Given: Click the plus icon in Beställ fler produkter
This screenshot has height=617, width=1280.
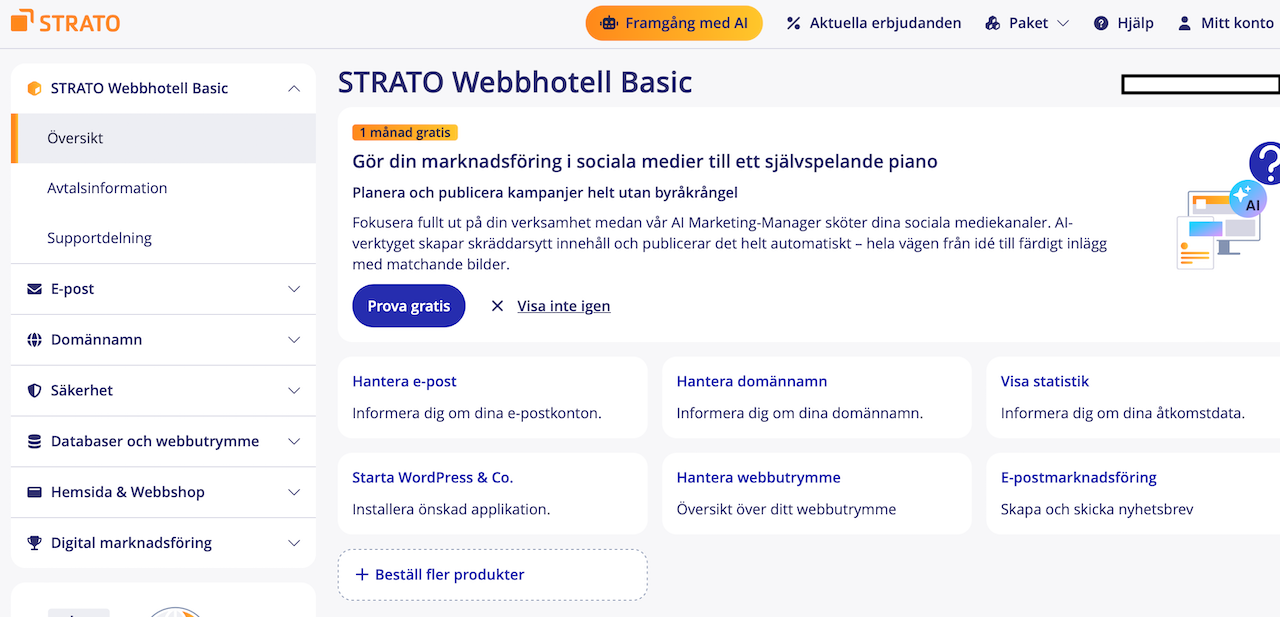Looking at the screenshot, I should [x=362, y=574].
